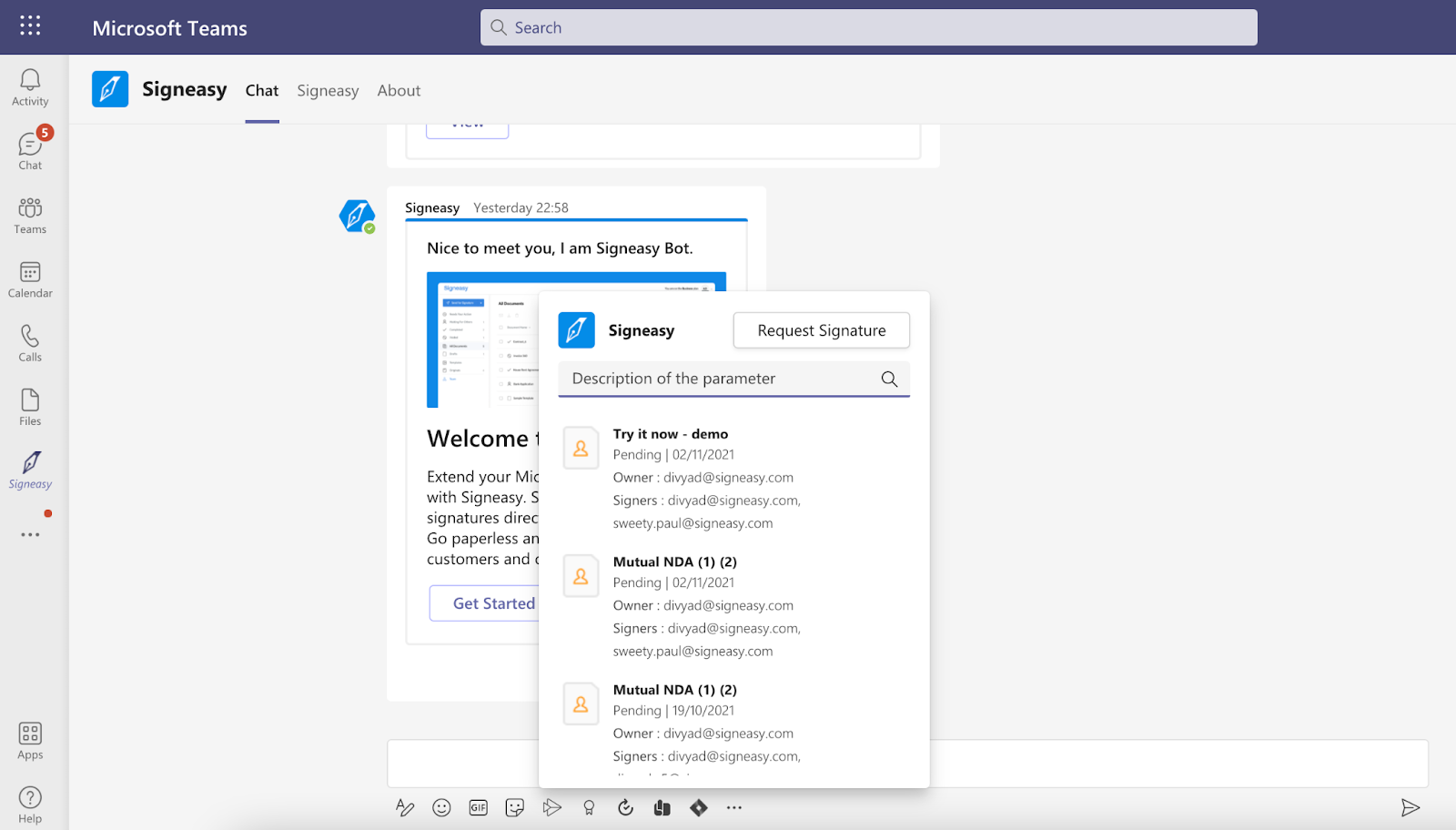
Task: Click the Request Signature button
Action: coord(822,330)
